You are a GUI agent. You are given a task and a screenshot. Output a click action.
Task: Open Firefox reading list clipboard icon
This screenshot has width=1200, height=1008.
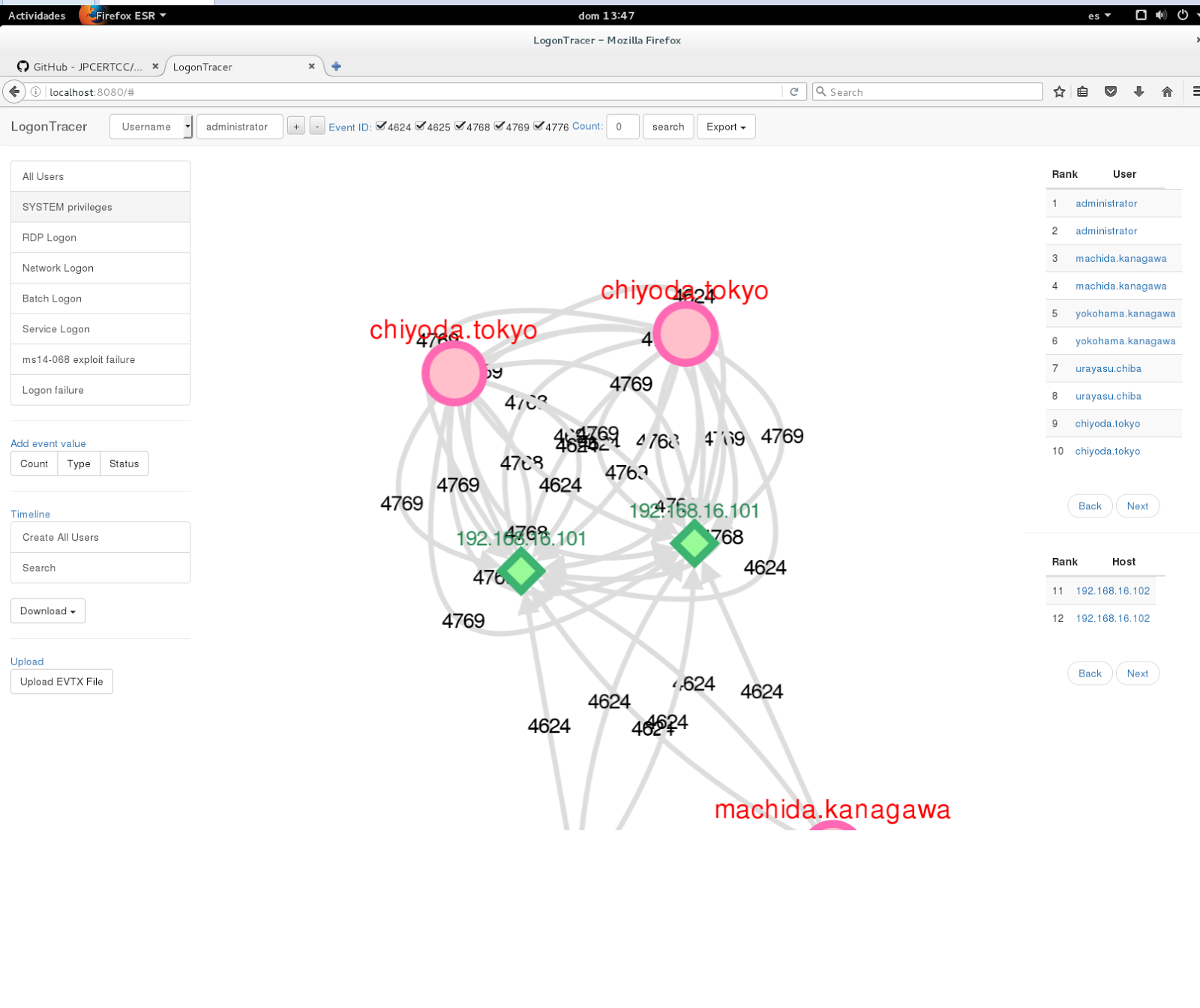1082,91
